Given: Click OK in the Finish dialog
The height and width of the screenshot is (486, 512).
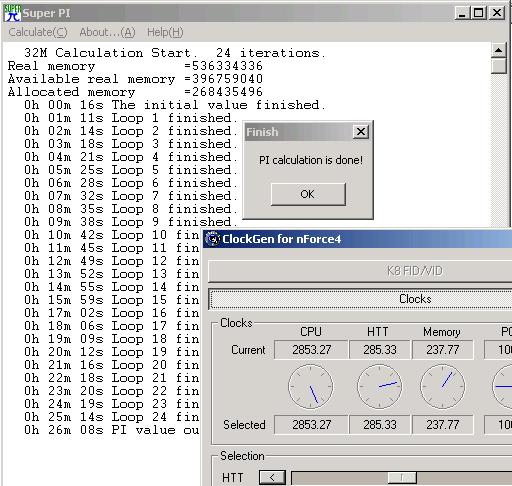Looking at the screenshot, I should pyautogui.click(x=308, y=194).
